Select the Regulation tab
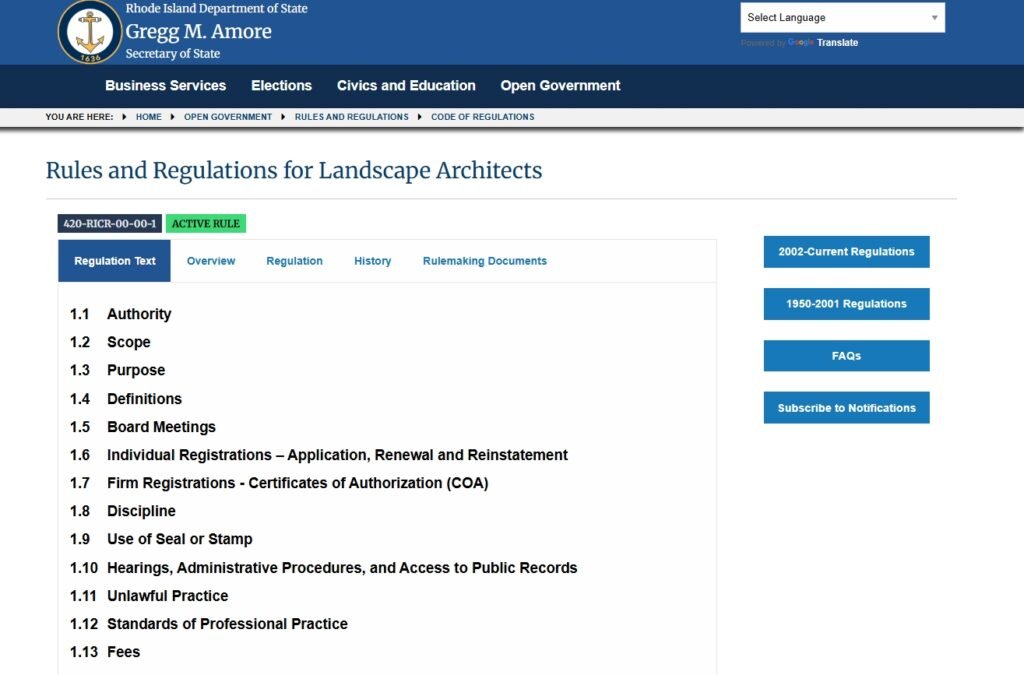The image size is (1024, 675). [x=294, y=260]
